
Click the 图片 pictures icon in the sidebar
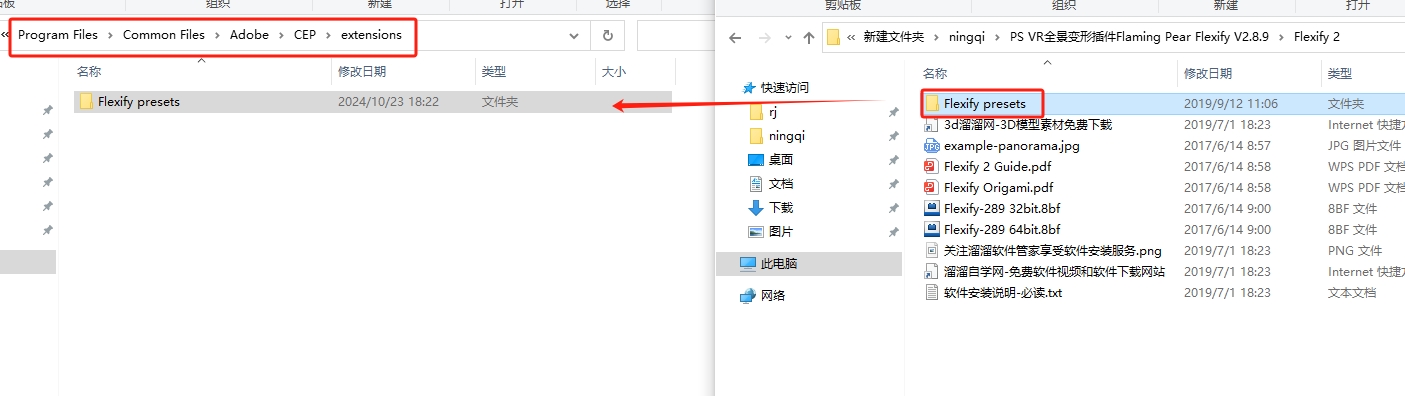756,232
